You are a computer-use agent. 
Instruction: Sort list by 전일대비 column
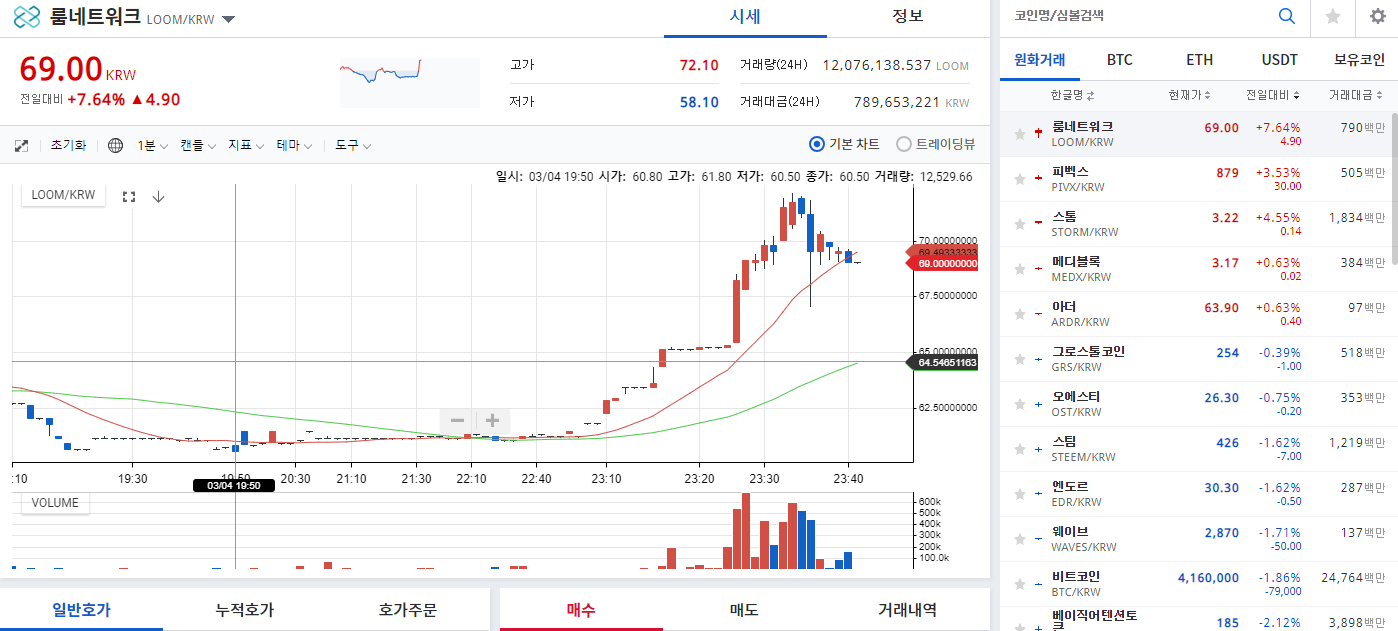(x=1272, y=96)
